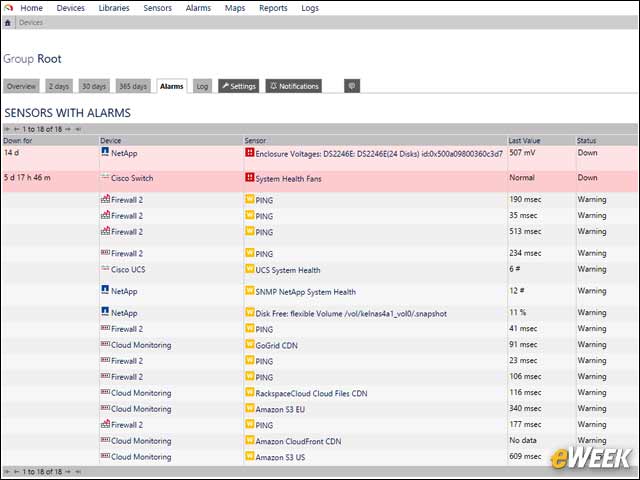This screenshot has width=640, height=480.
Task: Switch to the 2 days tab
Action: 59,86
